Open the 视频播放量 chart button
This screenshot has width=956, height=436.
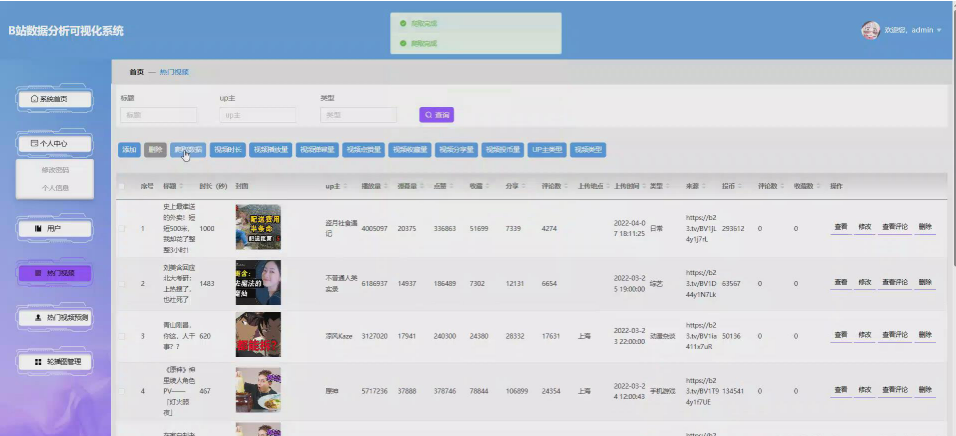click(x=271, y=150)
